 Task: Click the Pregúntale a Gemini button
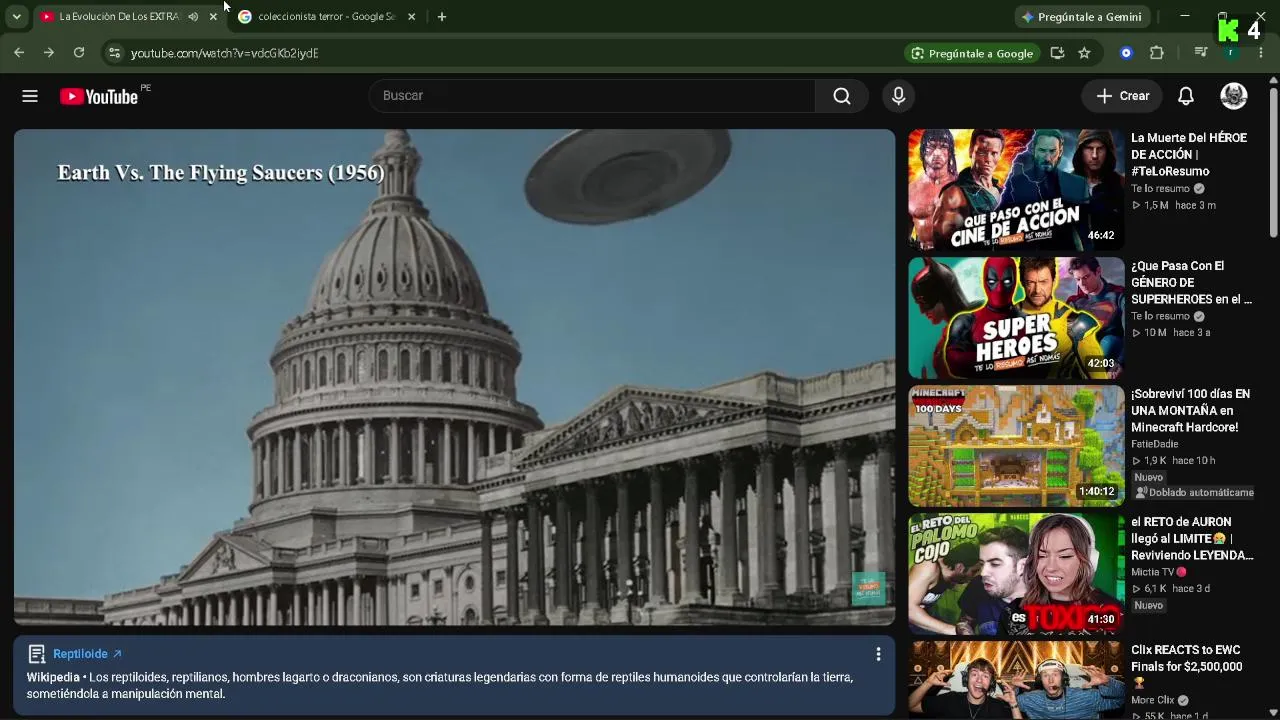pos(1081,17)
